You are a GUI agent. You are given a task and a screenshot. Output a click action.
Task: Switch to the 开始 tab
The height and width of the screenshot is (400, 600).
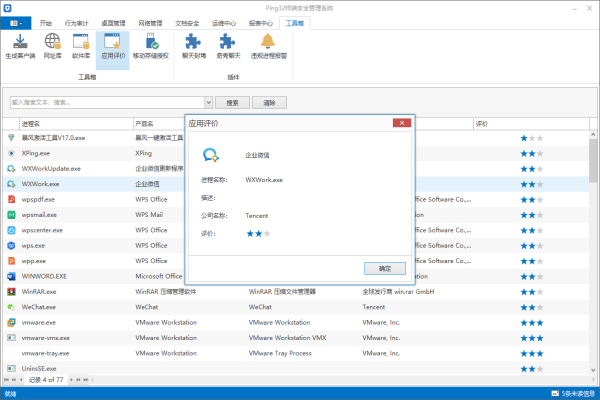(46, 23)
